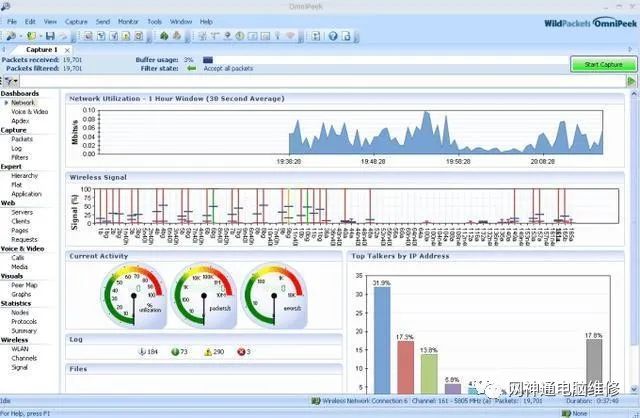Image resolution: width=640 pixels, height=418 pixels.
Task: Click the green round clock toolbar icon
Action: point(240,36)
